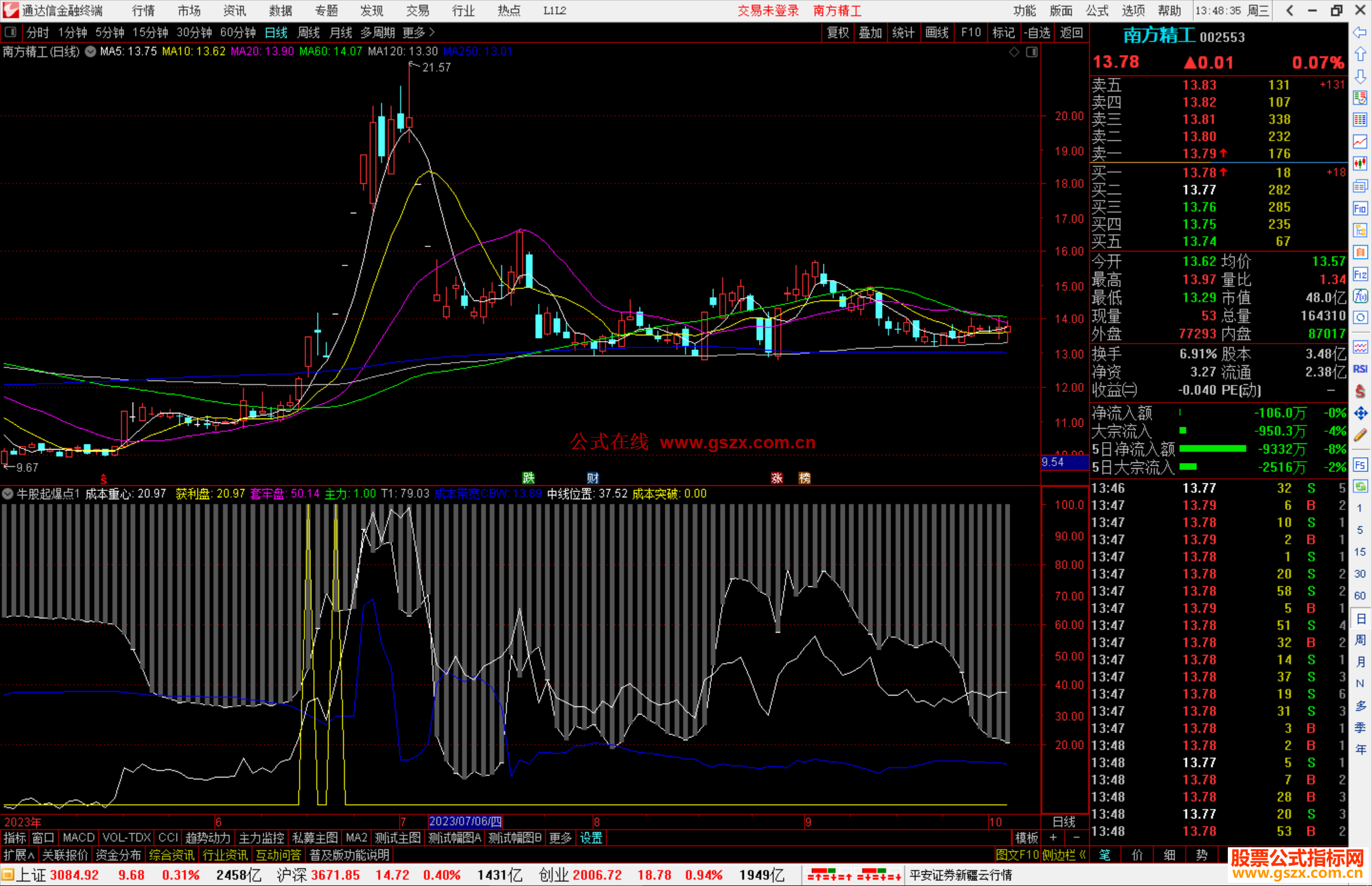Expand dropdown beside 牛股起爆点1 indicator name
The image size is (1372, 886).
click(8, 493)
